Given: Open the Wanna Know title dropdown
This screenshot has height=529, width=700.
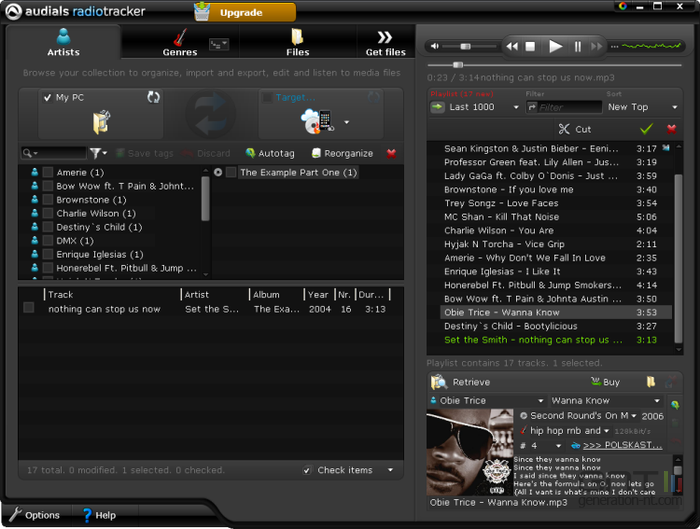Looking at the screenshot, I should (x=657, y=400).
